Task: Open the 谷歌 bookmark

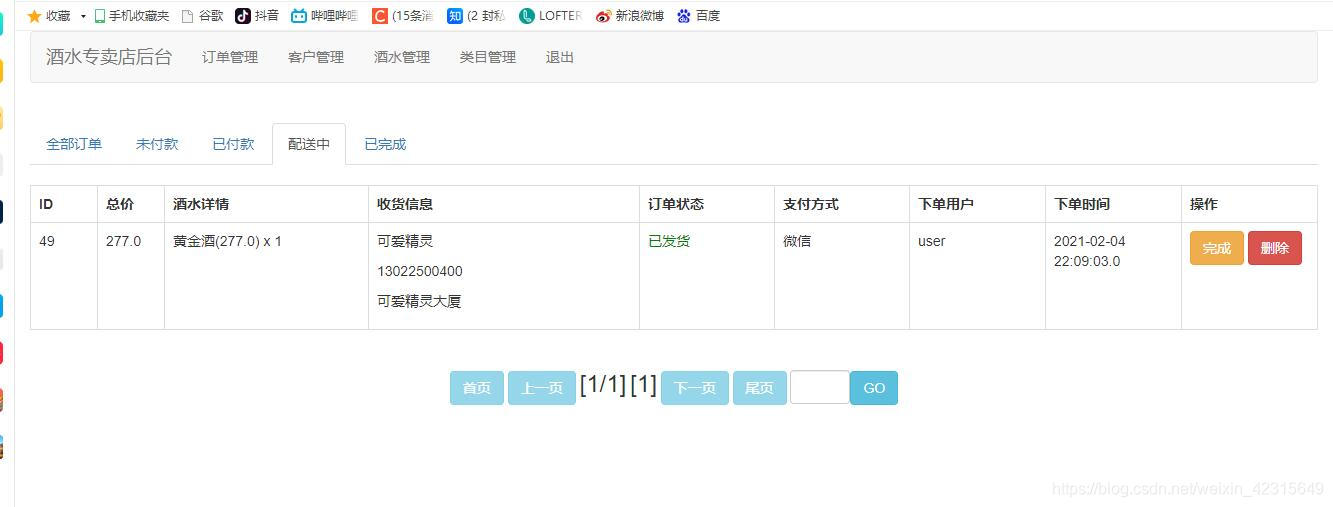Action: (202, 16)
